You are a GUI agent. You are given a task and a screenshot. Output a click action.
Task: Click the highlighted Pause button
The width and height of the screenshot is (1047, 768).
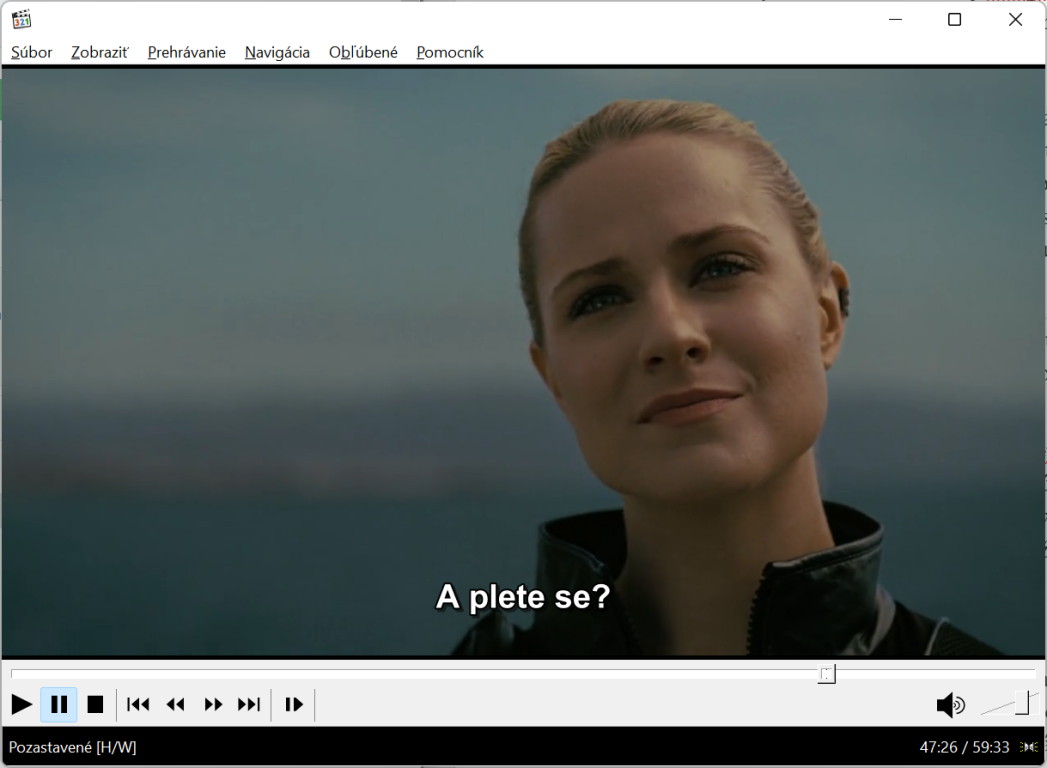click(59, 705)
